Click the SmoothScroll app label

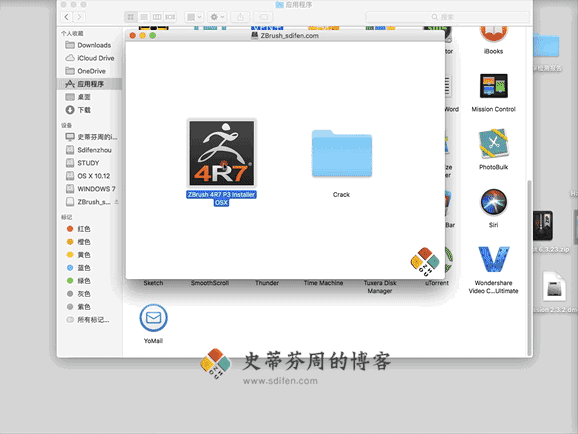[210, 283]
